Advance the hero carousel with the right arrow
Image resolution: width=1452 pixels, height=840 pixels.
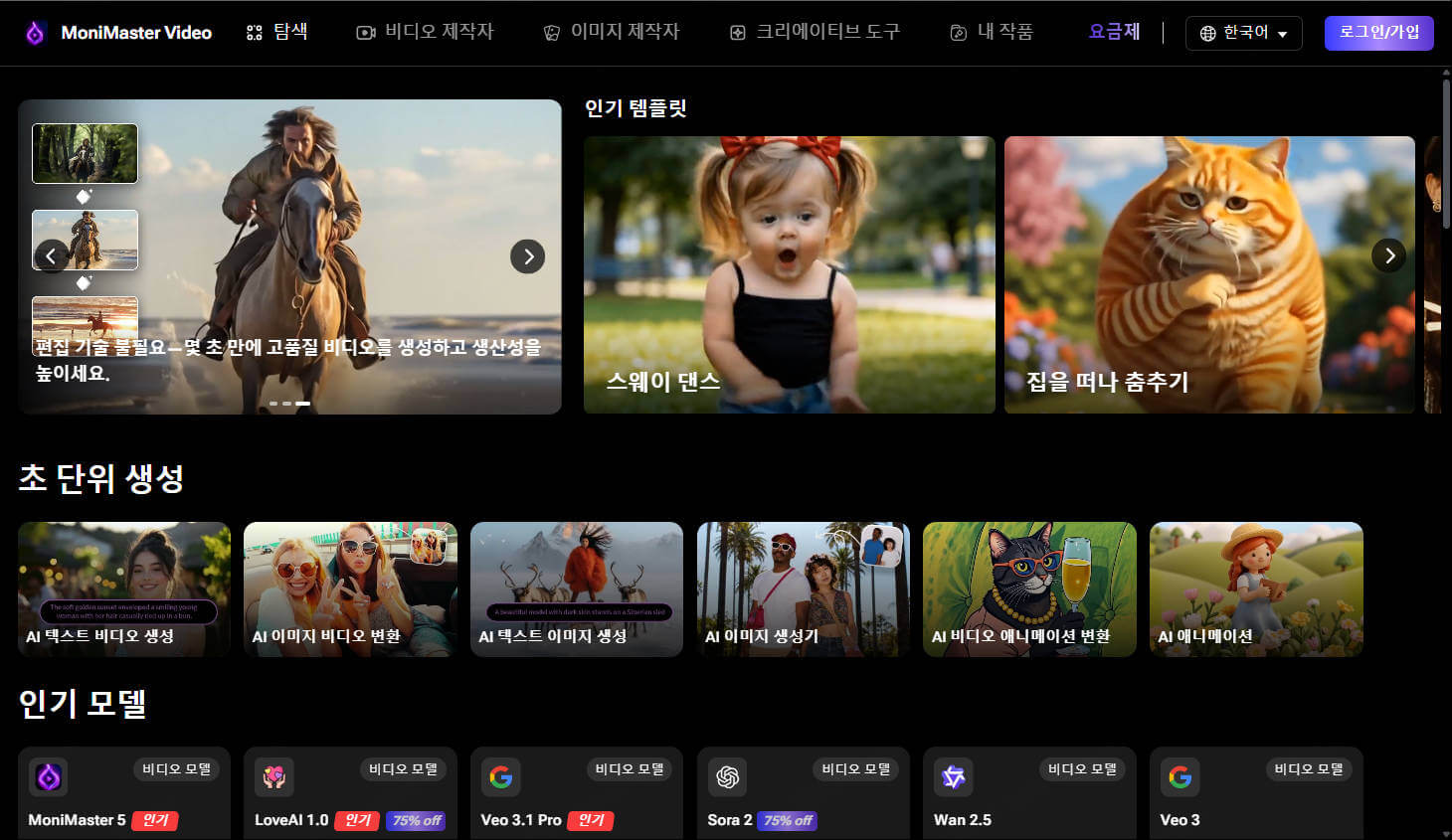527,255
